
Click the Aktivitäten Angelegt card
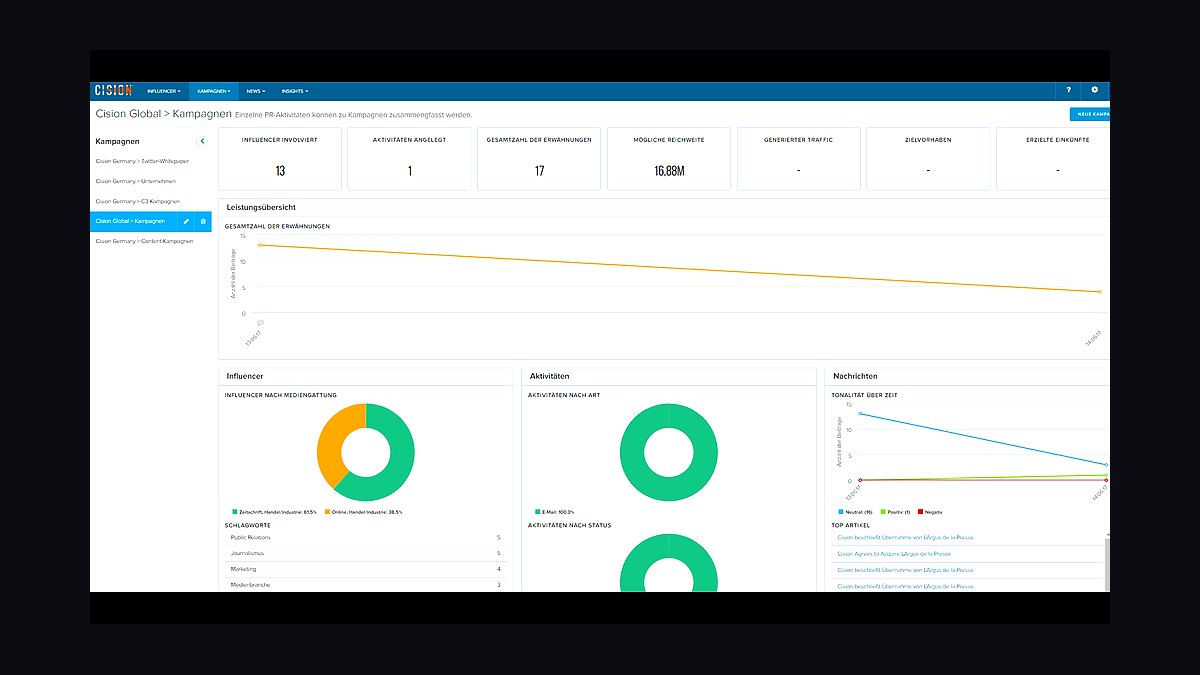pos(410,158)
